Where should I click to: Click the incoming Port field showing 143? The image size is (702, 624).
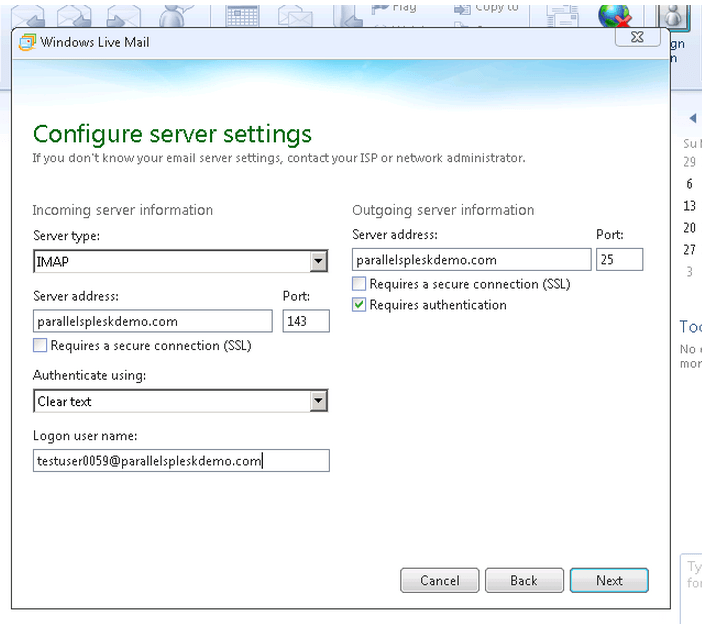(x=306, y=321)
